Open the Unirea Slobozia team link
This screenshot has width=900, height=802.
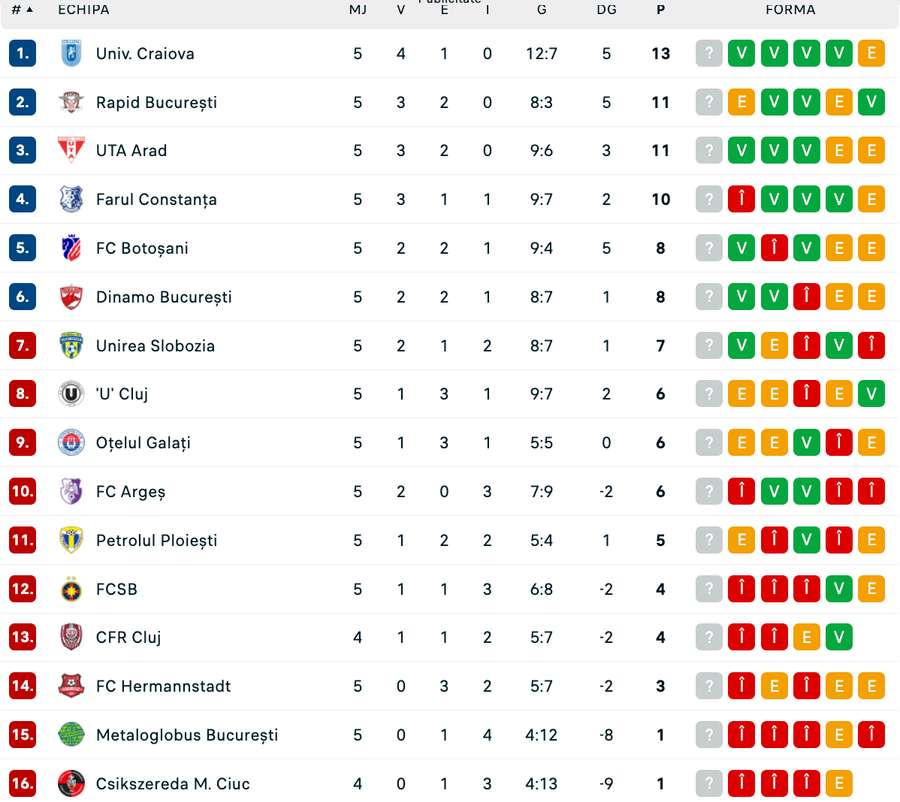pos(155,346)
